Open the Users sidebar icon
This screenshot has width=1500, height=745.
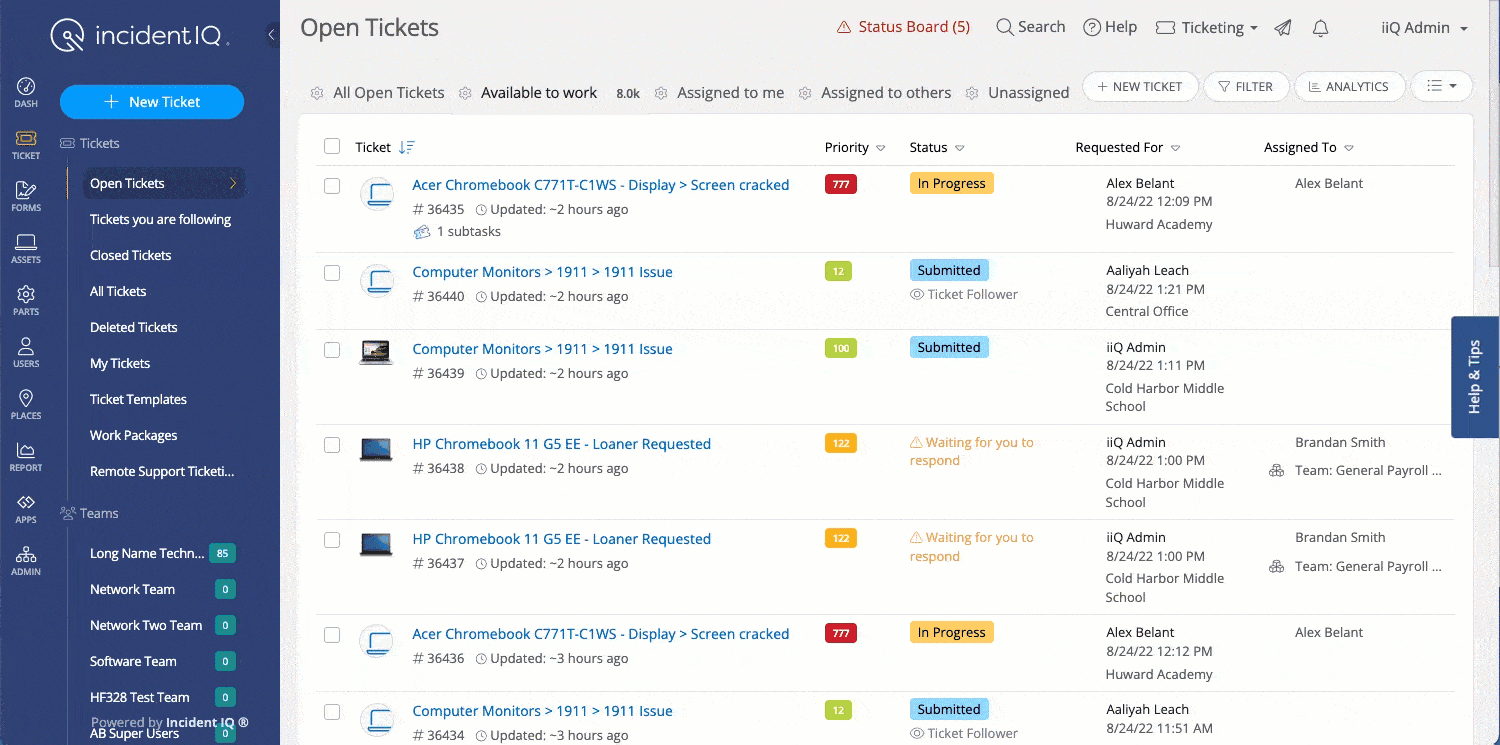point(26,352)
